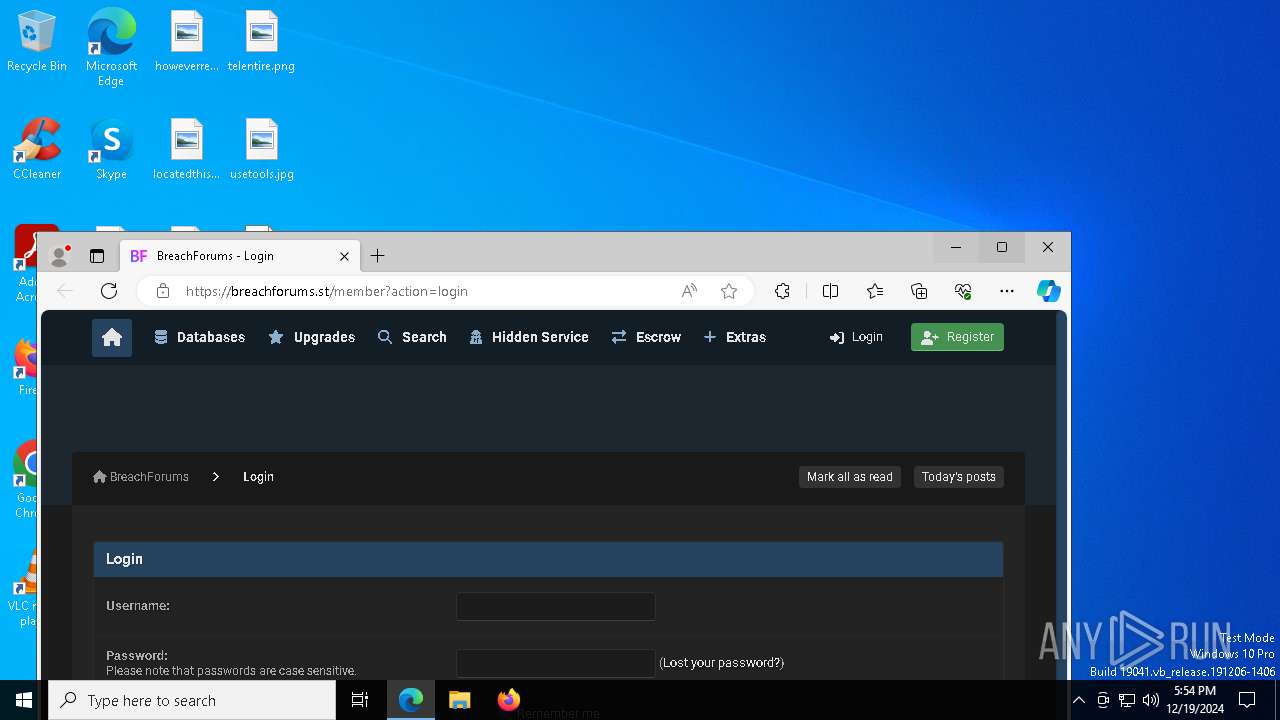
Task: Select the usetools.jpg desktop file
Action: click(x=261, y=150)
